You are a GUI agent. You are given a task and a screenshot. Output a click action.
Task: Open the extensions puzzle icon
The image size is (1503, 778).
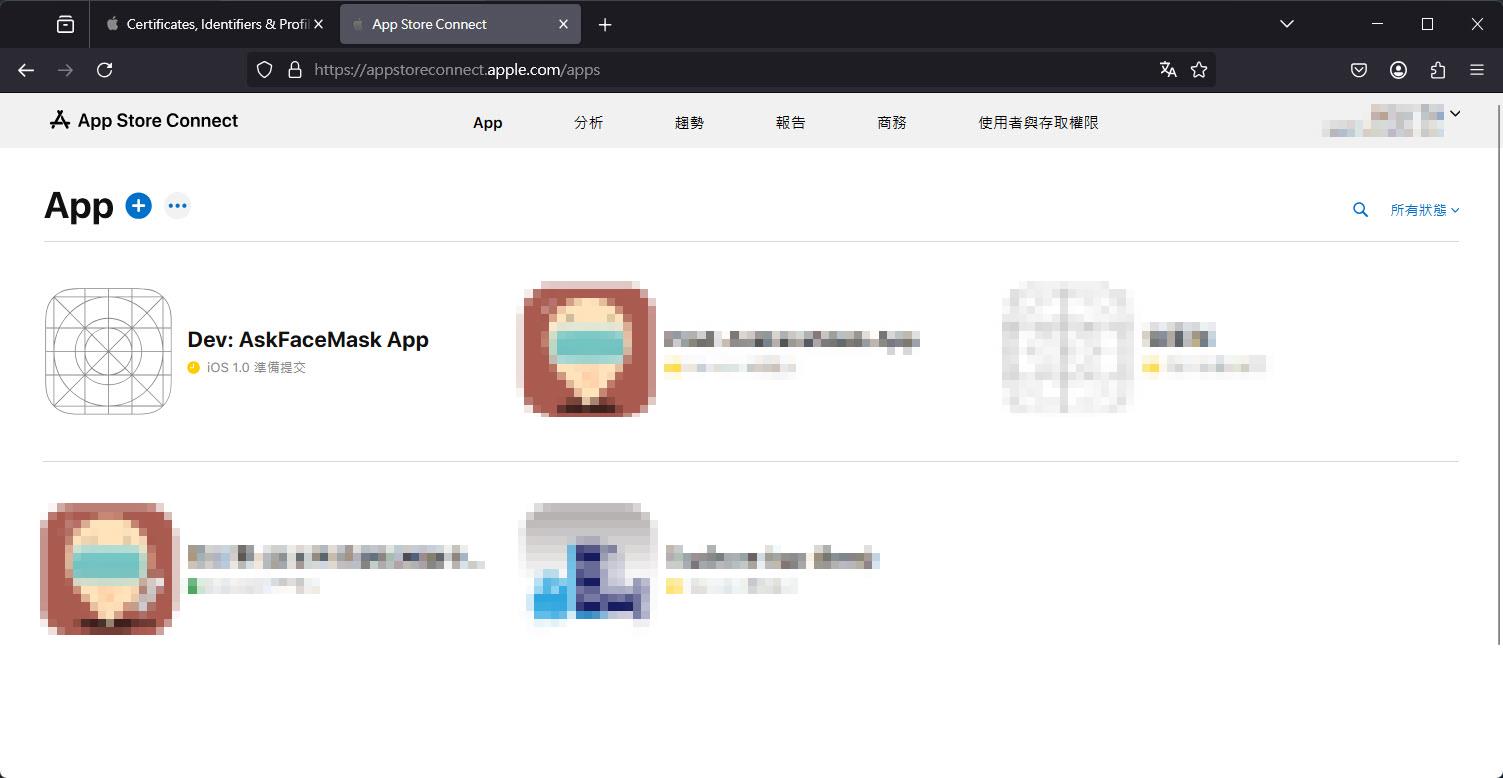tap(1438, 70)
